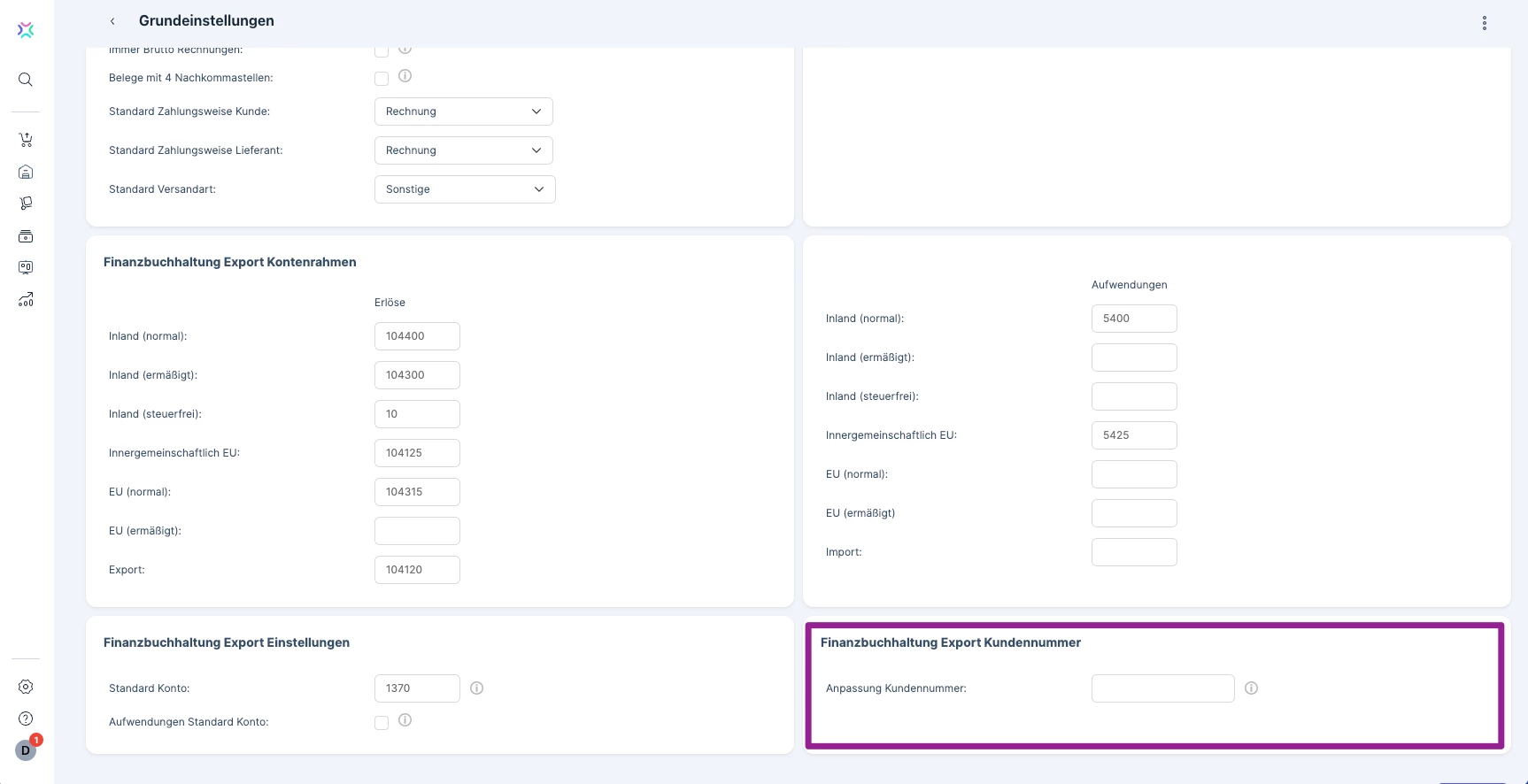Viewport: 1528px width, 784px height.
Task: Open the warehouse sidebar icon
Action: pyautogui.click(x=26, y=172)
